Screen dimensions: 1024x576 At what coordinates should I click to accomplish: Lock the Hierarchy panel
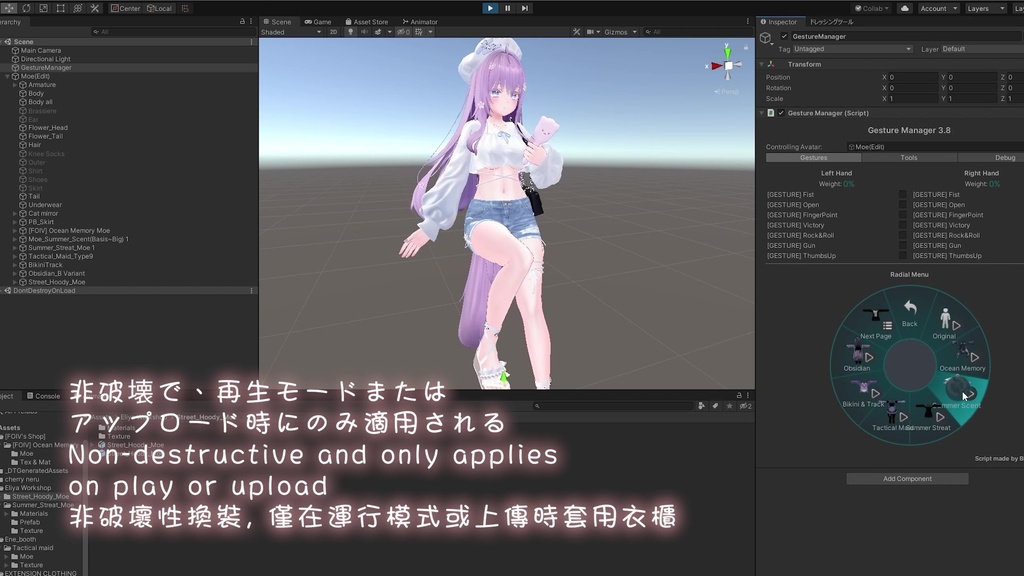coord(242,21)
